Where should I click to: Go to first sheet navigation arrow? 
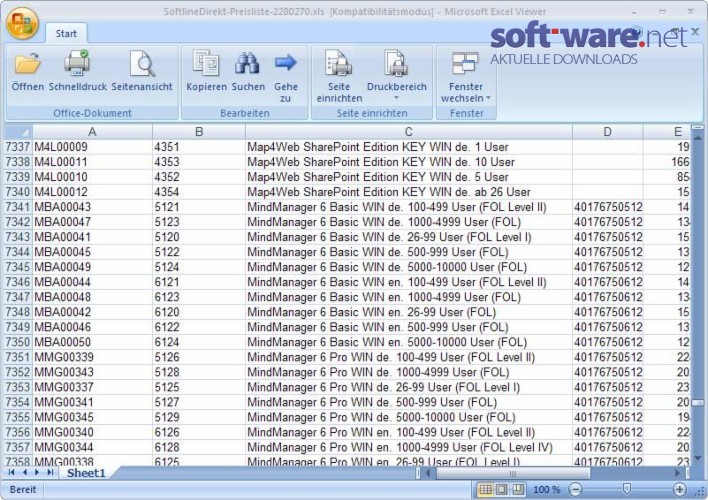click(x=11, y=472)
